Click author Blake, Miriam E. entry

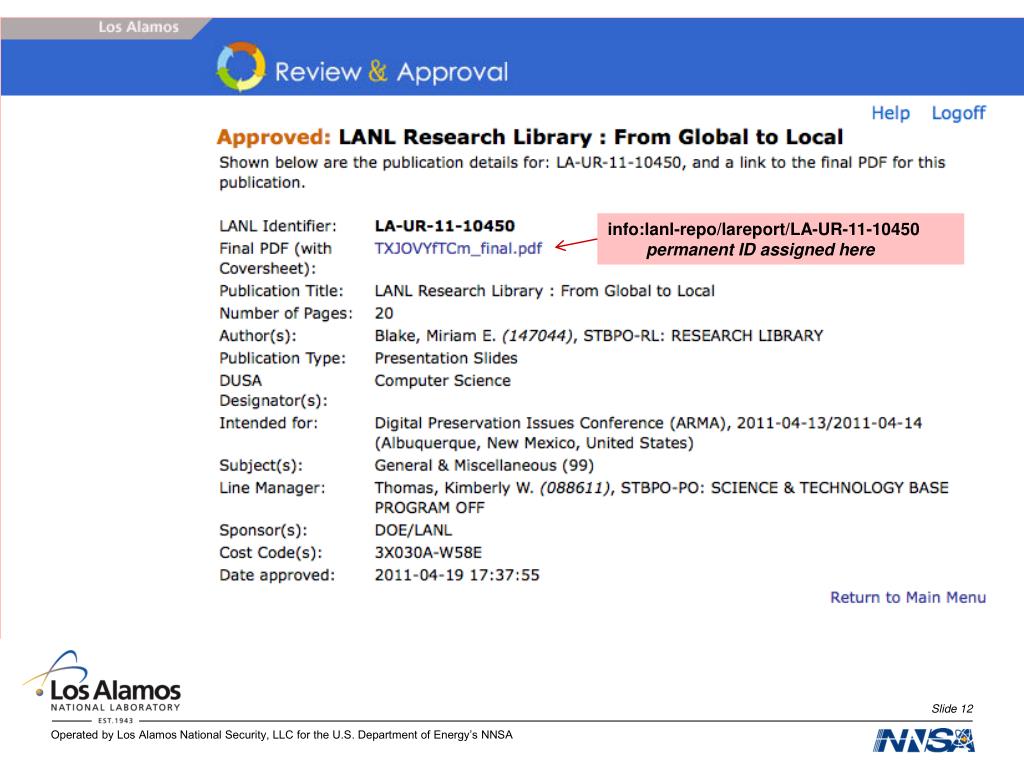[598, 336]
